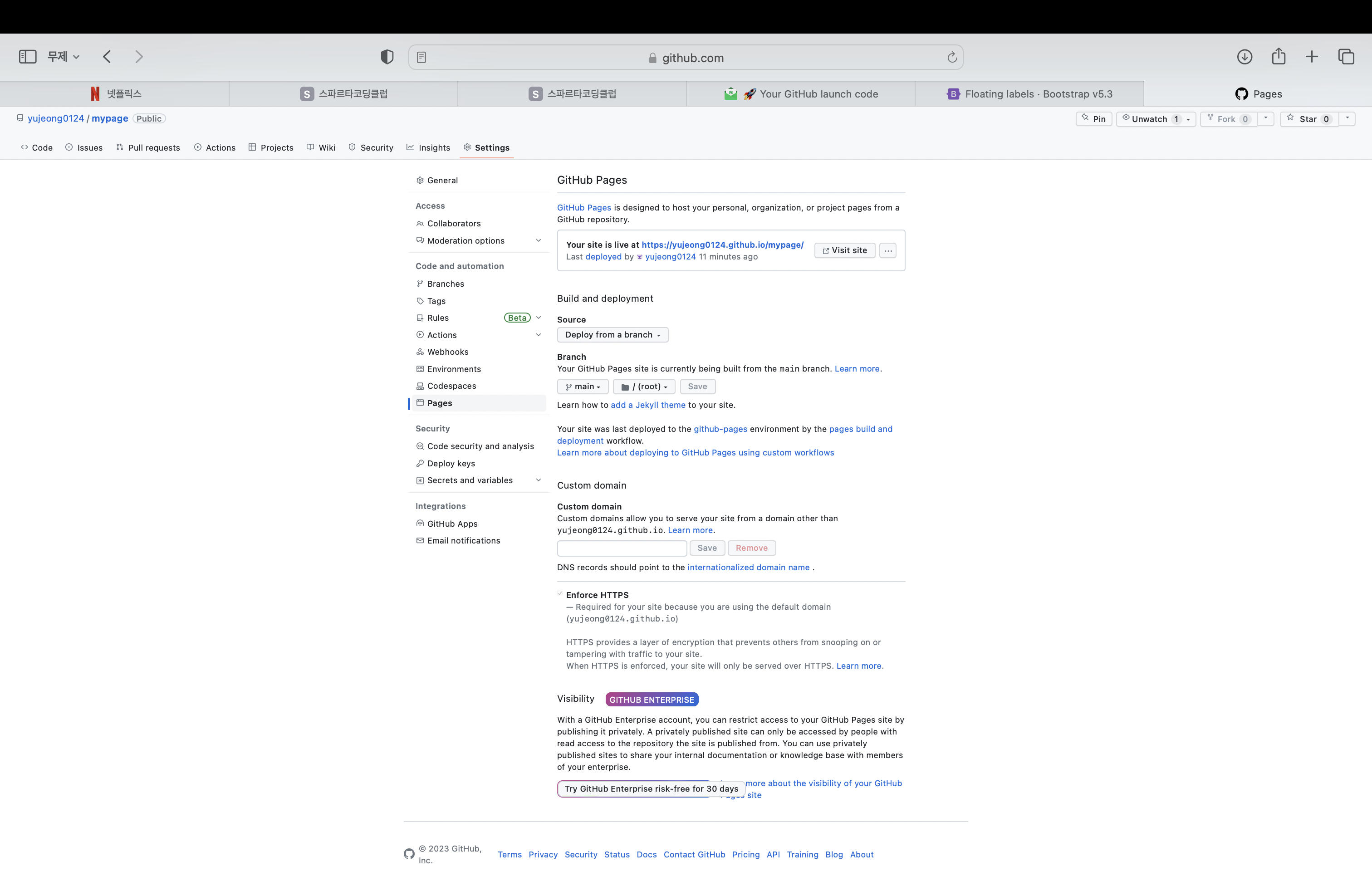Toggle the Safari sidebar icon
The height and width of the screenshot is (891, 1372).
[x=28, y=56]
